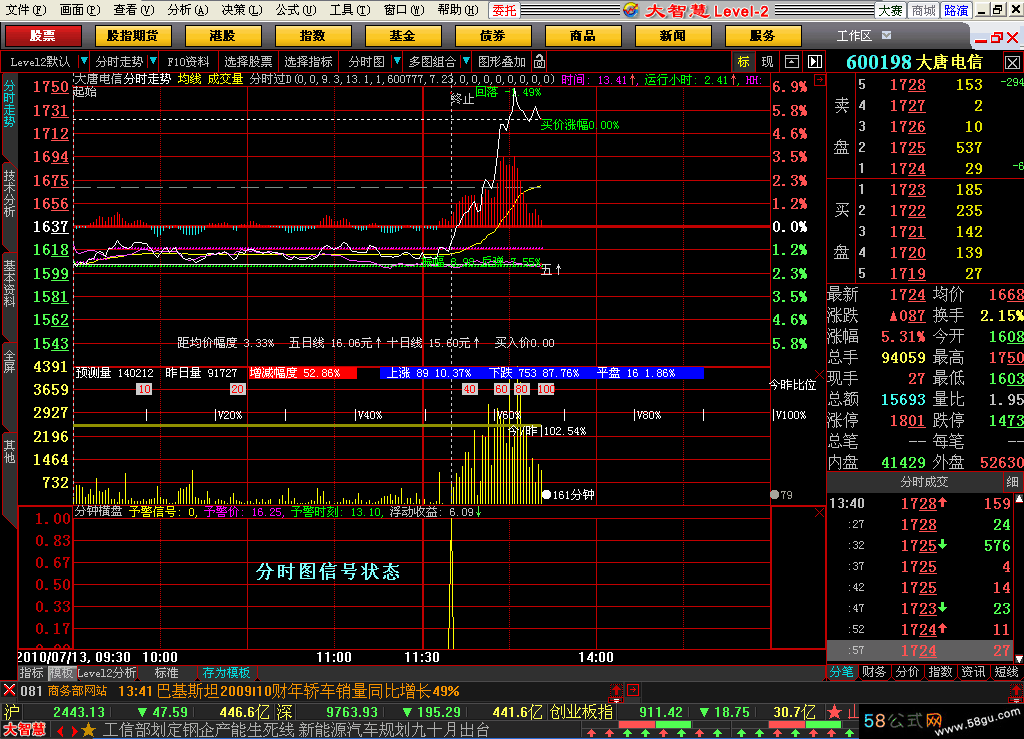This screenshot has width=1024, height=739.
Task: Expand the 工作区 dropdown arrow
Action: 886,35
